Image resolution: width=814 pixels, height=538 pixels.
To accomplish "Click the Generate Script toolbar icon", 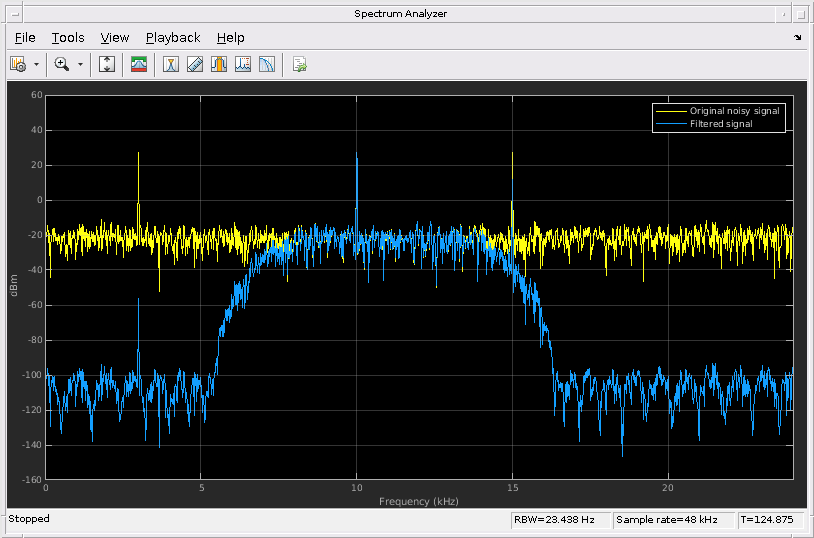I will click(299, 64).
